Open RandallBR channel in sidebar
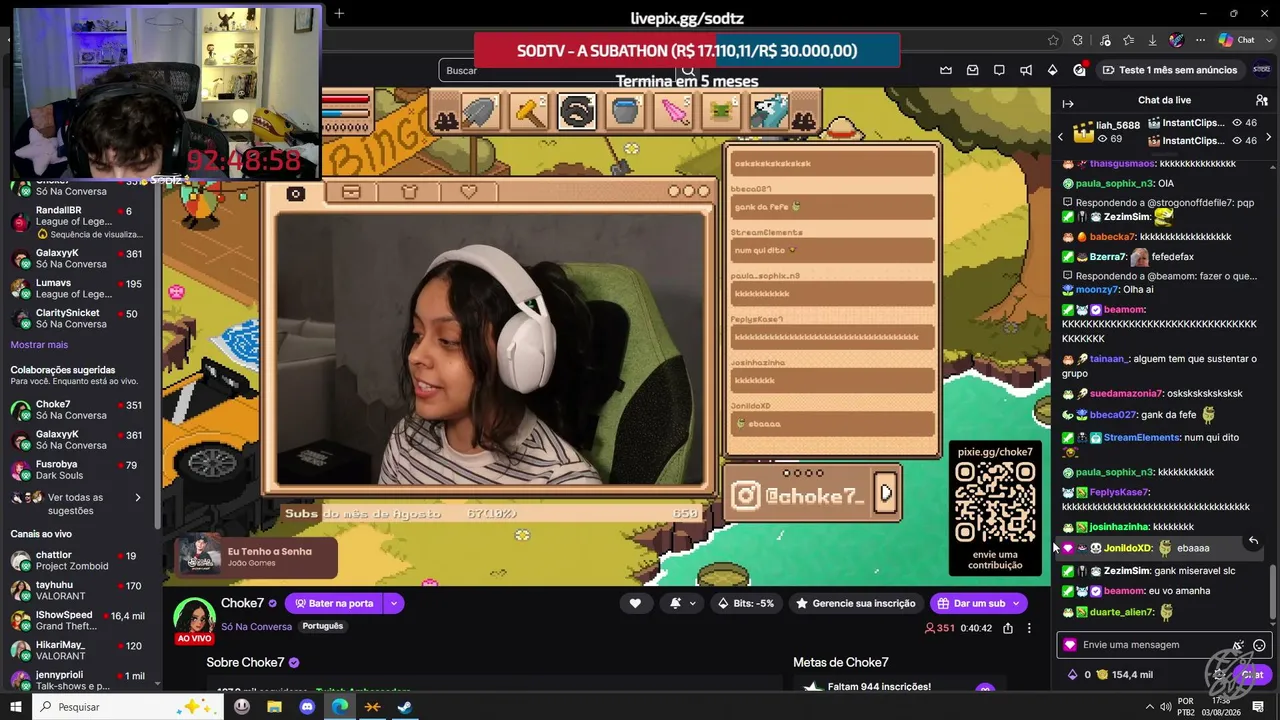Viewport: 1280px width, 720px height. pos(80,222)
